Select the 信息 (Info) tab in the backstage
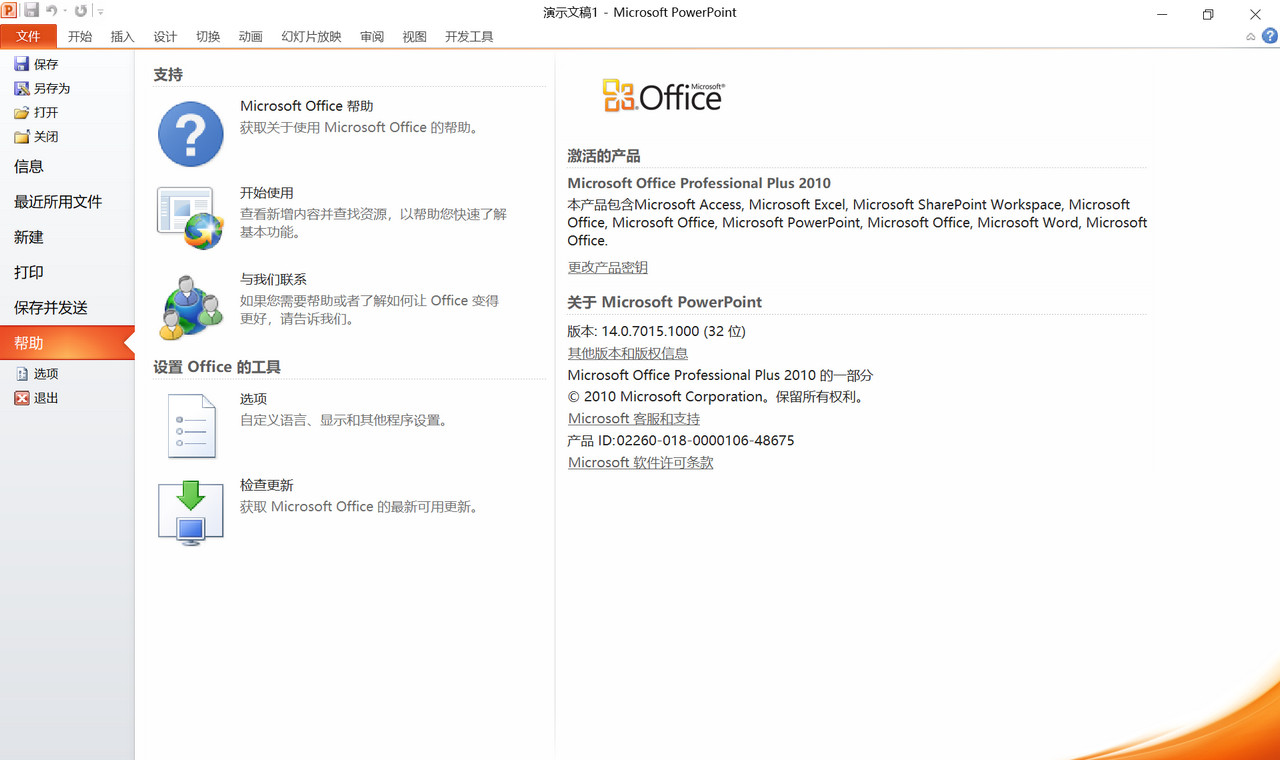Screen dimensions: 1280x760 (x=67, y=167)
